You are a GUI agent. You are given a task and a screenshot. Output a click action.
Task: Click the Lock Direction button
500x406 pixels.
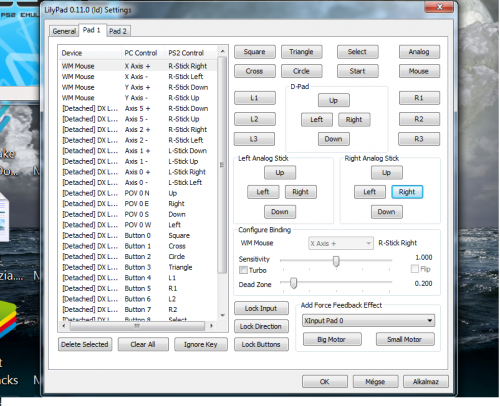coord(261,326)
